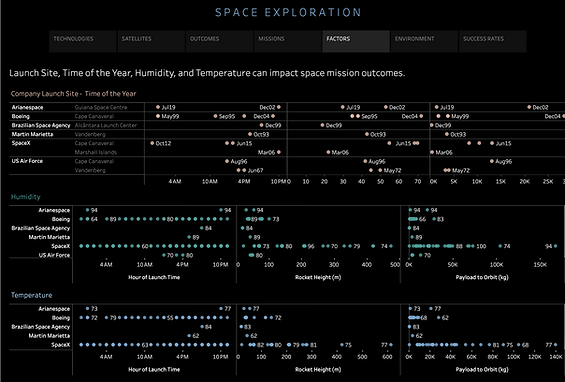Click the 'Company Launch Site - Time of the Year' heading
Image resolution: width=565 pixels, height=382 pixels.
(74, 94)
